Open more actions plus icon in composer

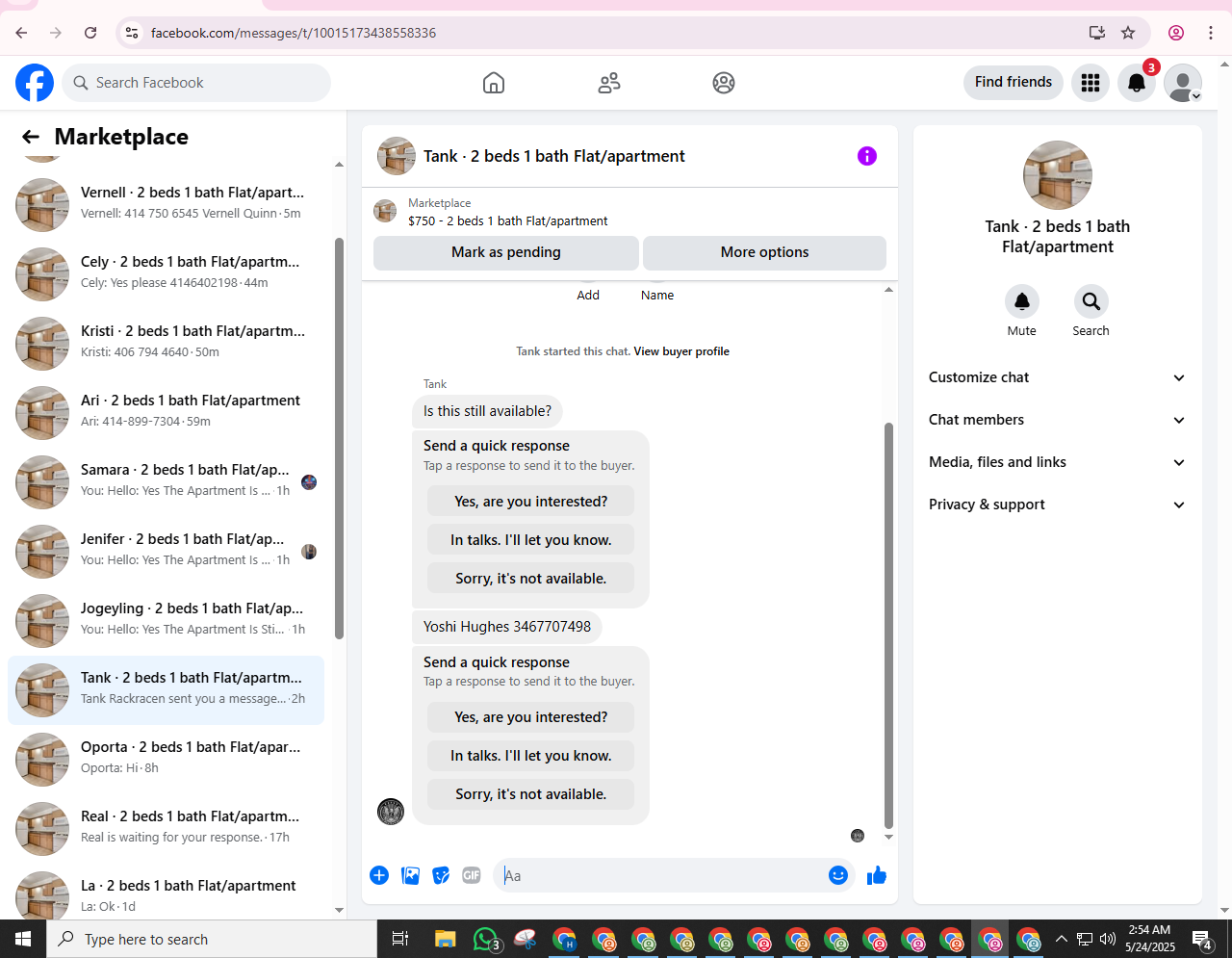click(x=379, y=875)
